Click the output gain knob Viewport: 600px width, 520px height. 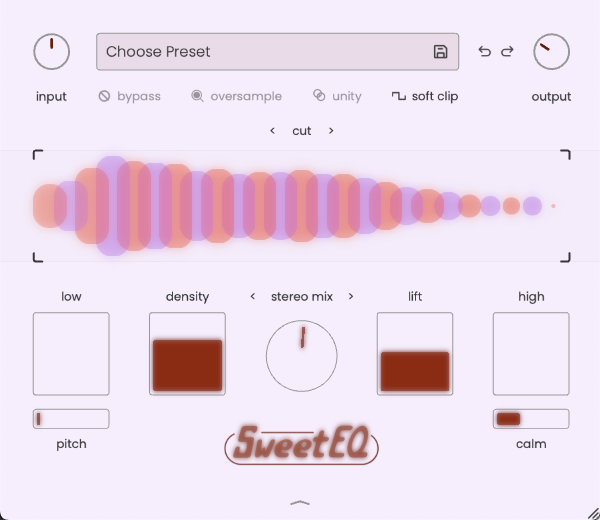click(551, 52)
